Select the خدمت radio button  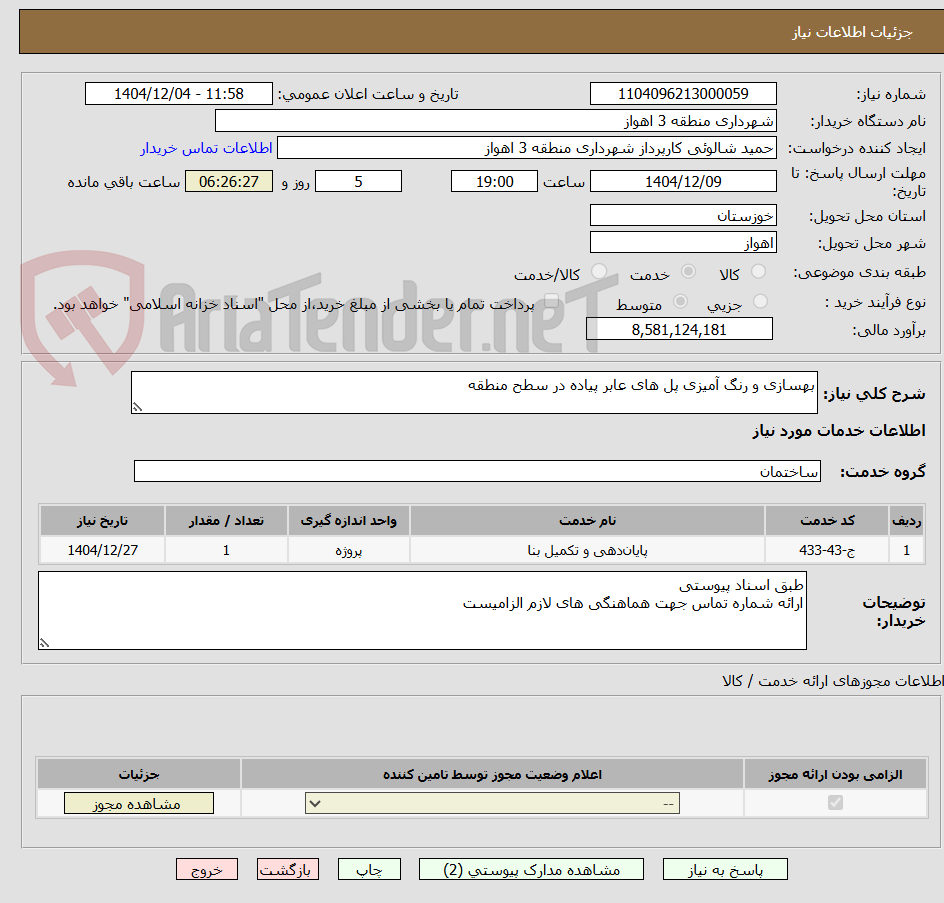tap(688, 272)
